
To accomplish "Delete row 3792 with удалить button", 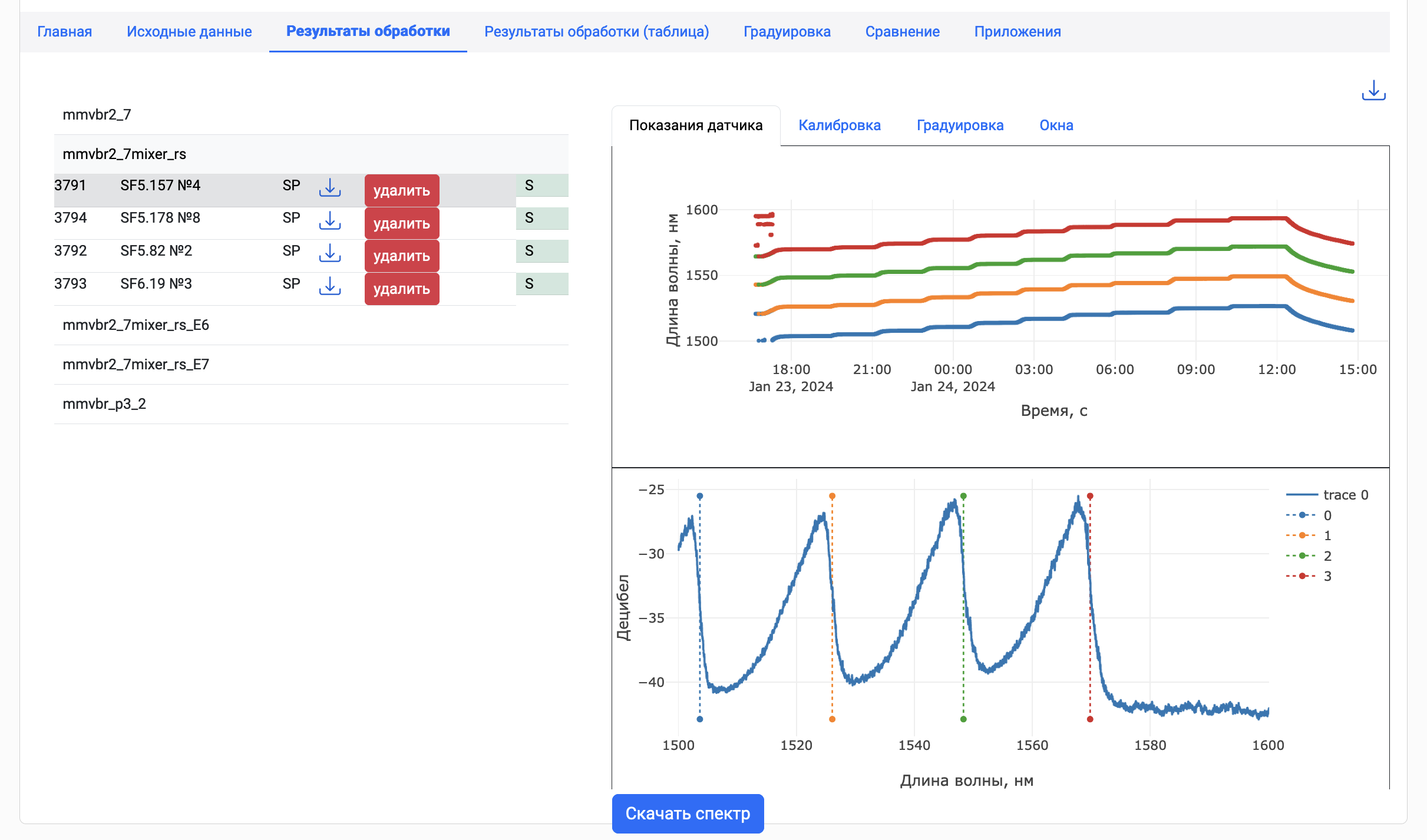I will coord(402,256).
